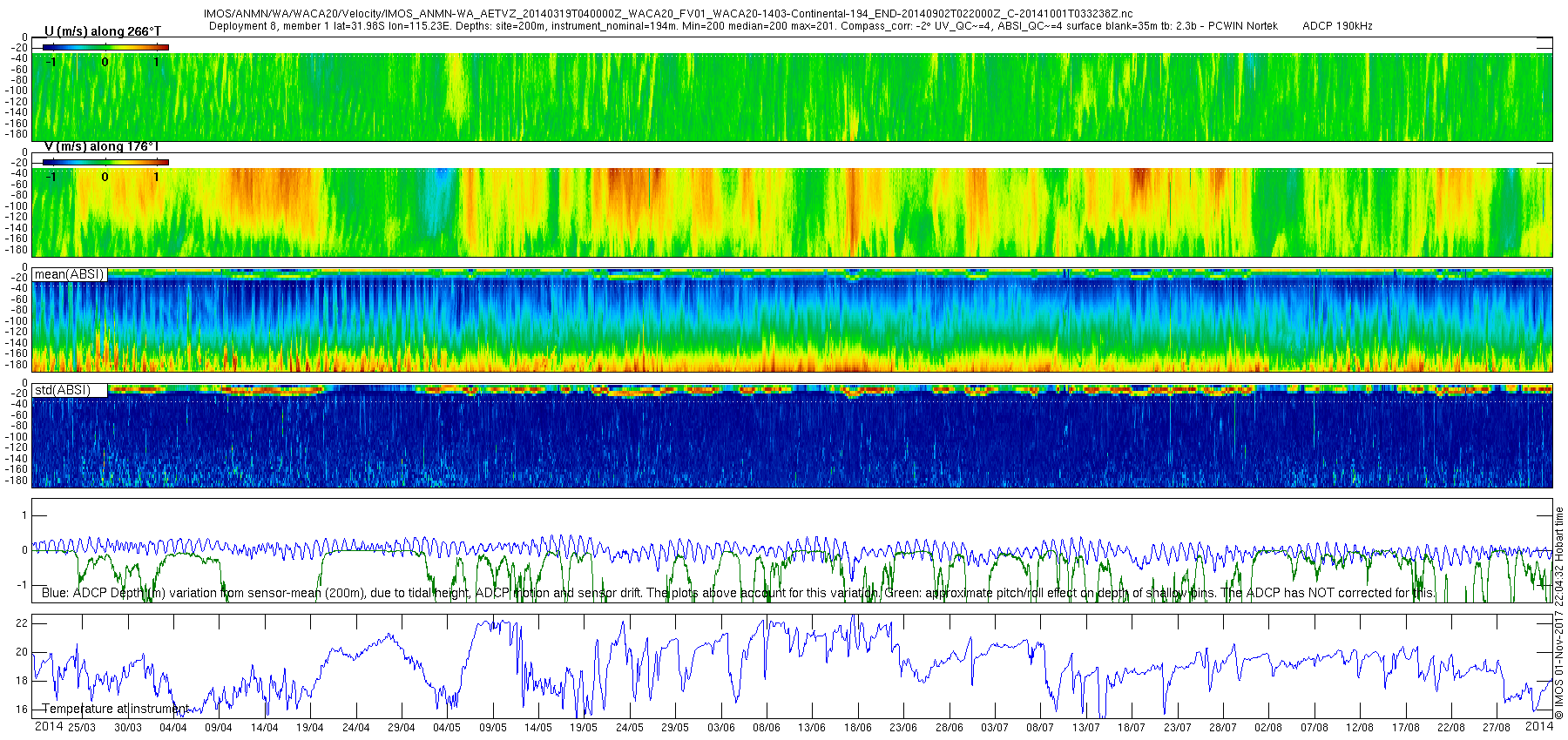Click the U velocity colorbar legend
The width and height of the screenshot is (1568, 740).
[105, 47]
